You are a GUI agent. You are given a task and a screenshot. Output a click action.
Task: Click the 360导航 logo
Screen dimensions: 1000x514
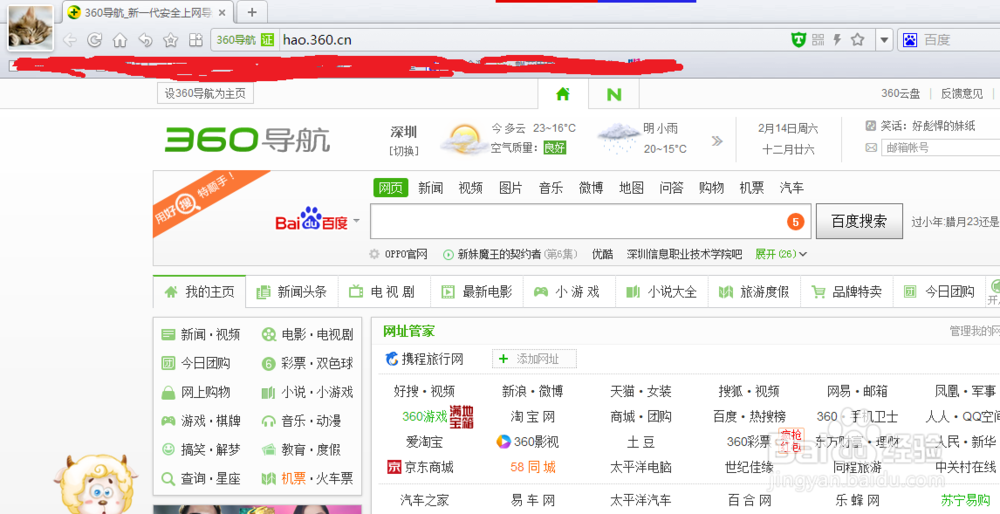247,140
